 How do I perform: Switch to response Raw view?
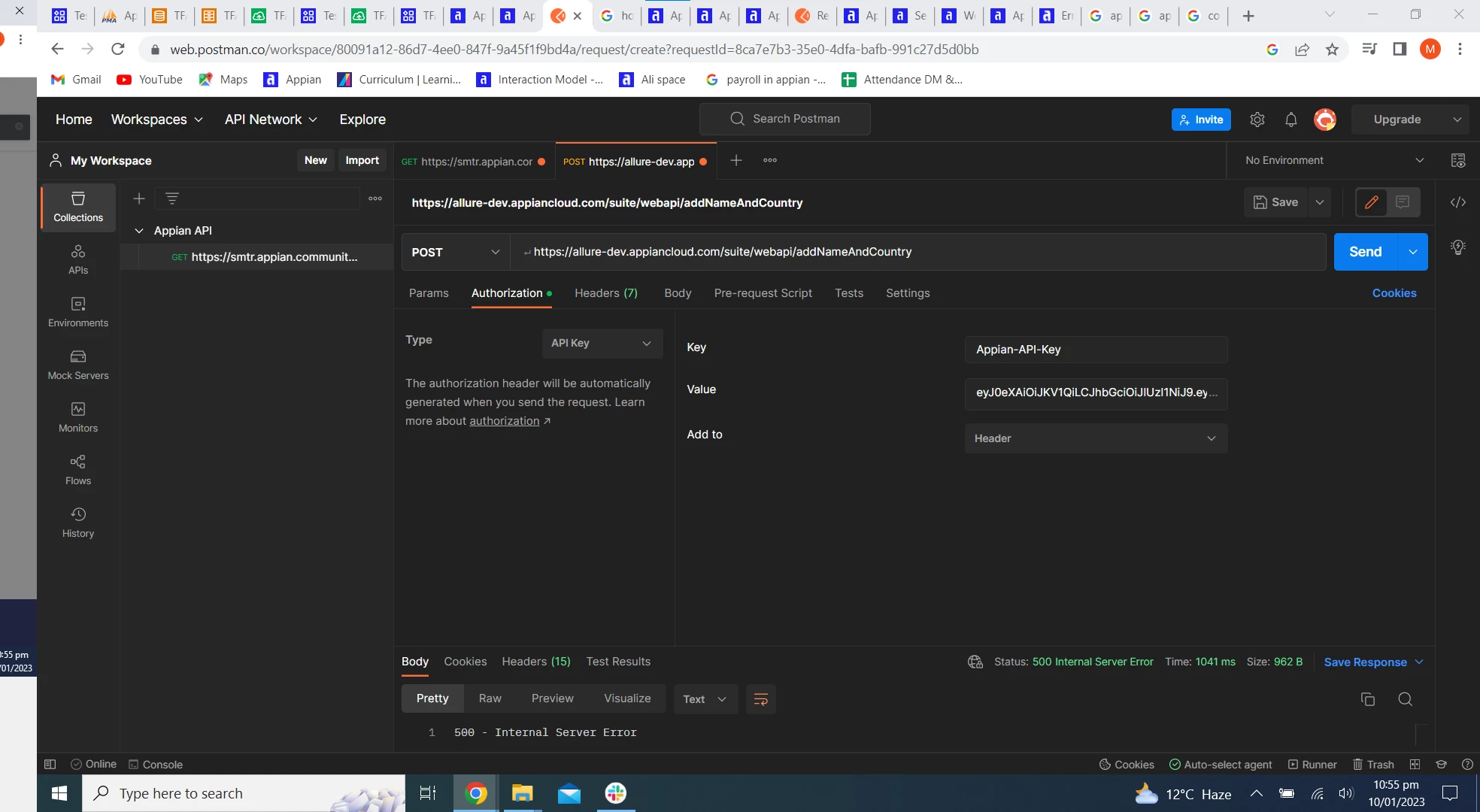pos(490,698)
